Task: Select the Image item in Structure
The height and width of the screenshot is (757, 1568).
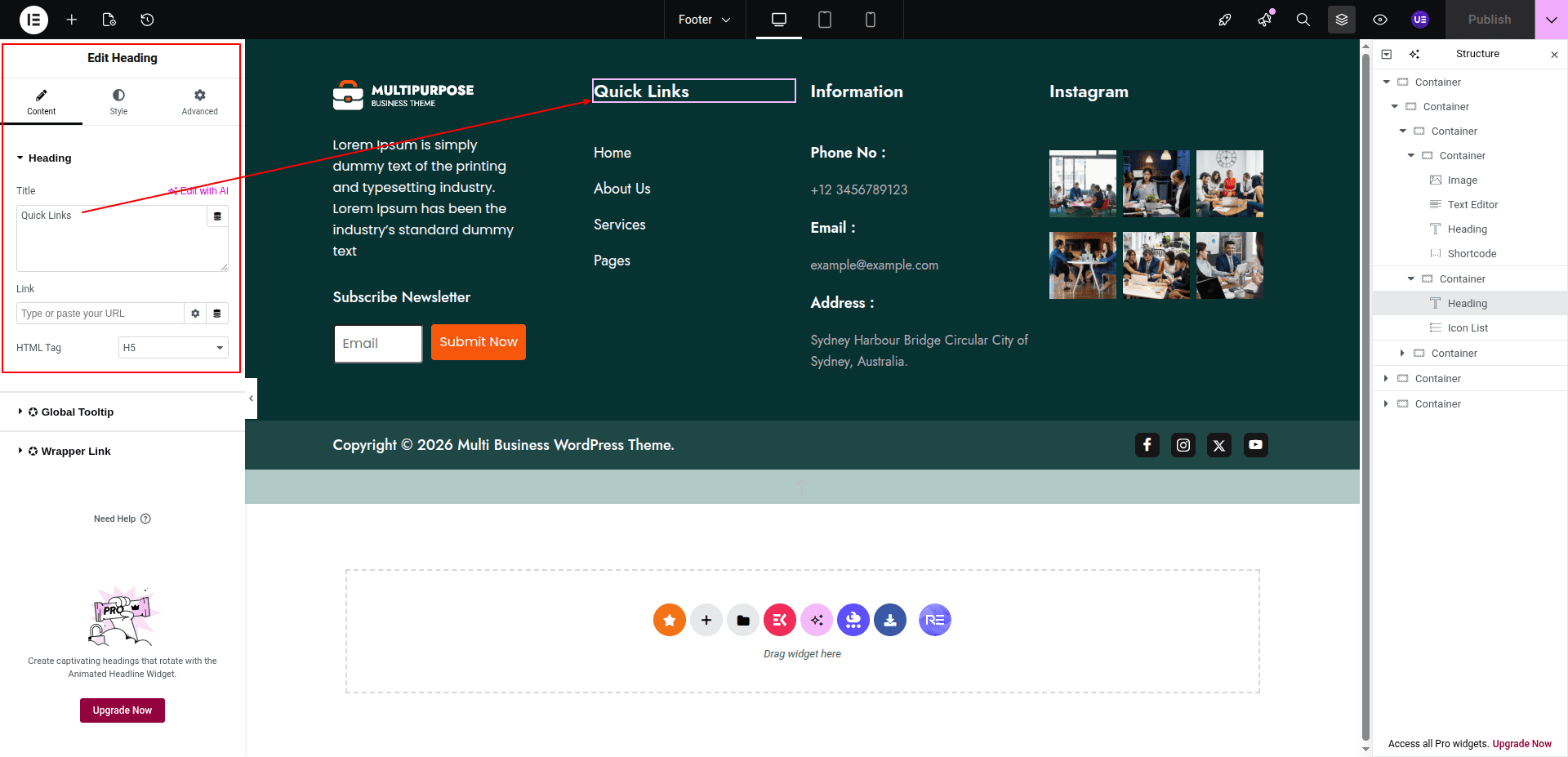Action: pos(1470,180)
